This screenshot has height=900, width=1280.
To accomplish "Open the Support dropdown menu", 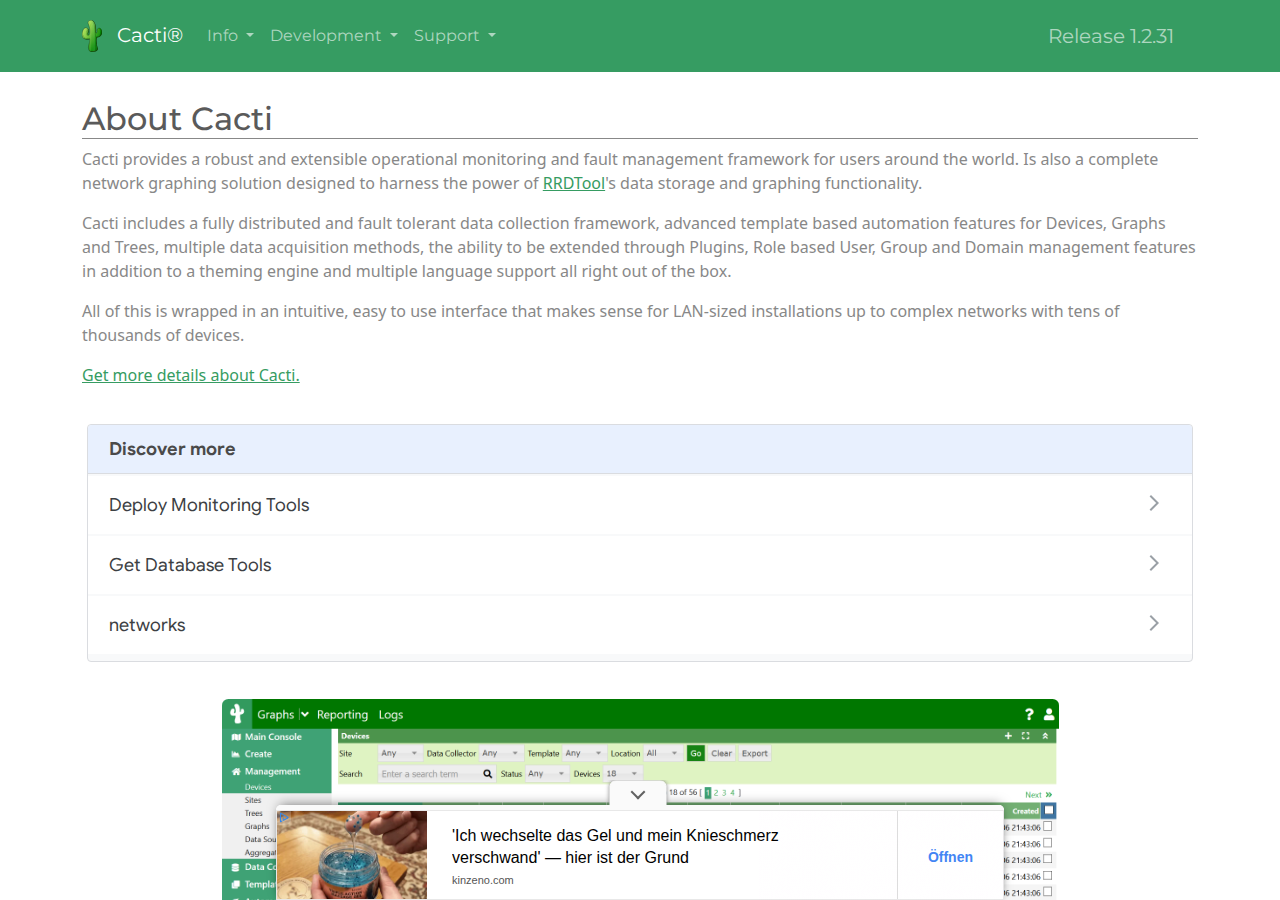I will point(455,36).
